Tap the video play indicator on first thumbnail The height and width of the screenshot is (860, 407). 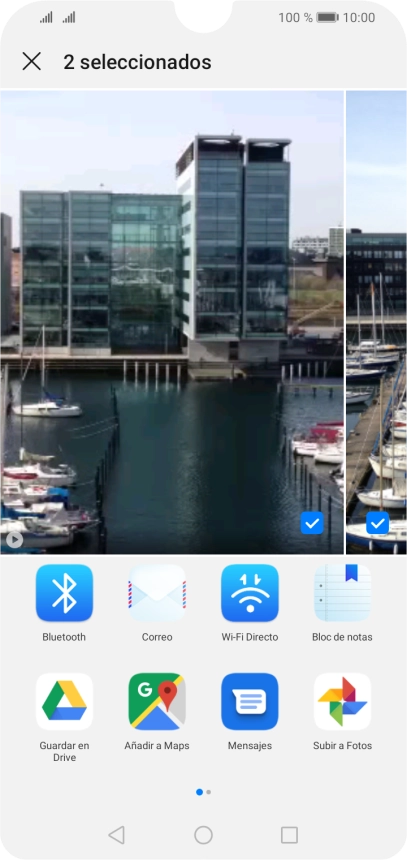point(14,540)
